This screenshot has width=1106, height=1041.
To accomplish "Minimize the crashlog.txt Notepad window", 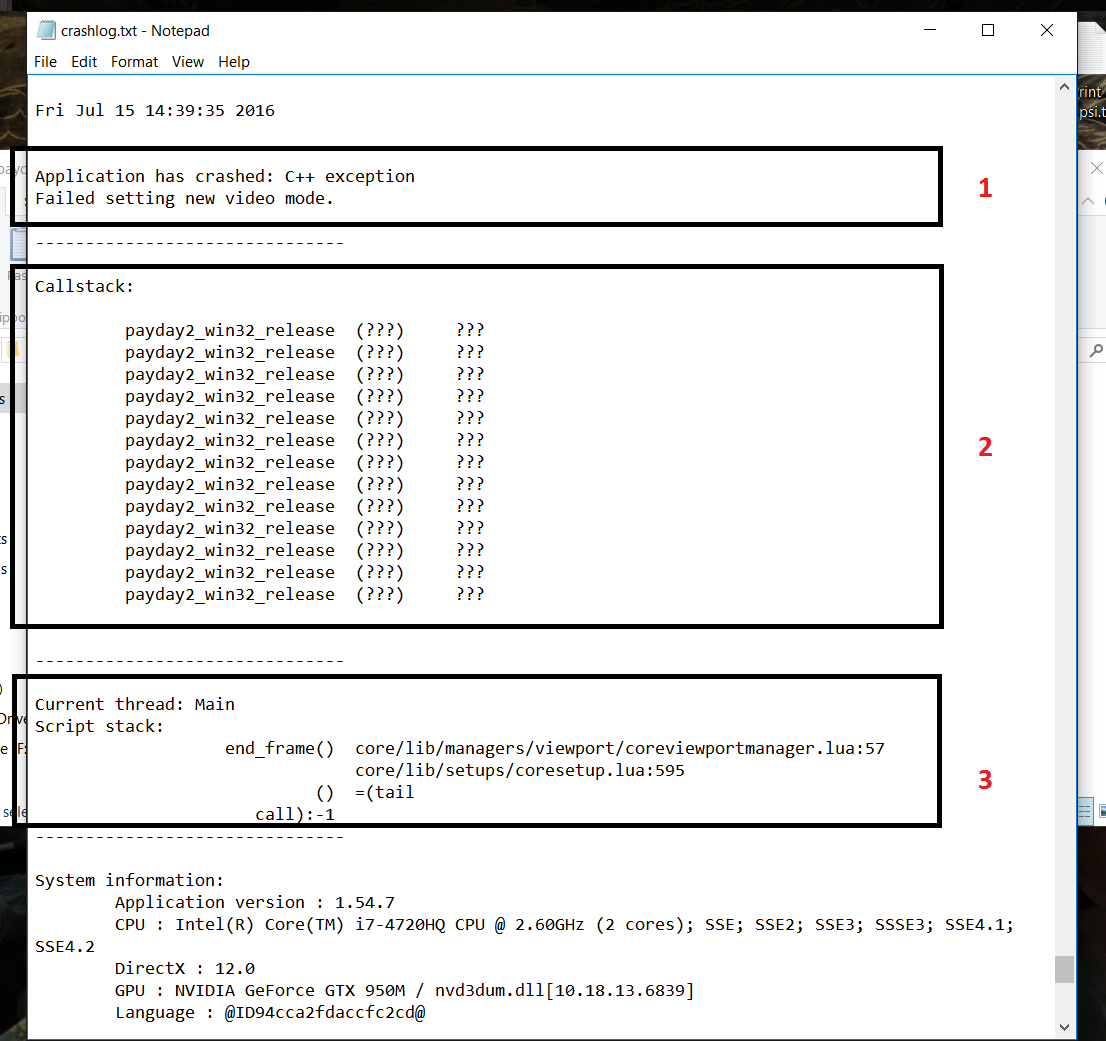I will pyautogui.click(x=930, y=30).
